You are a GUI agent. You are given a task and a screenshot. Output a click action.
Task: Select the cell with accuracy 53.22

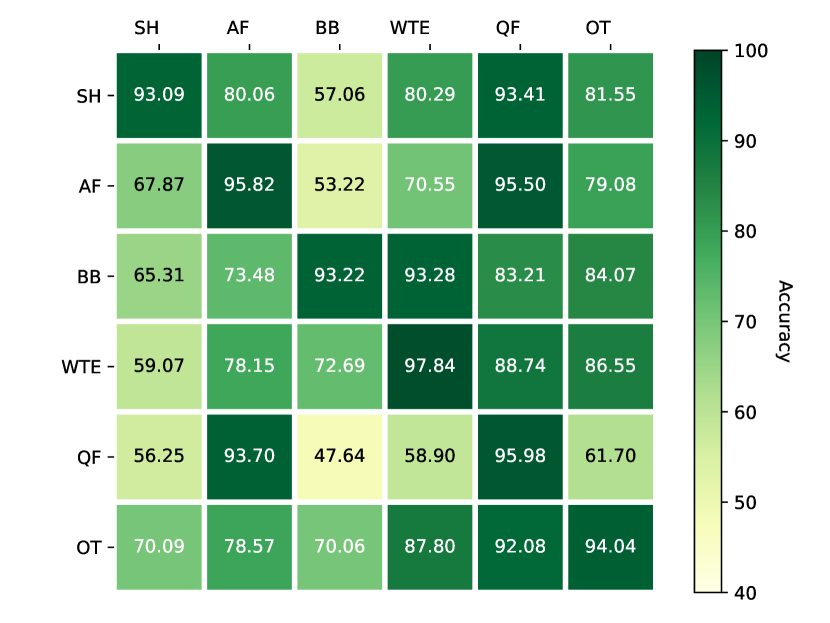340,186
